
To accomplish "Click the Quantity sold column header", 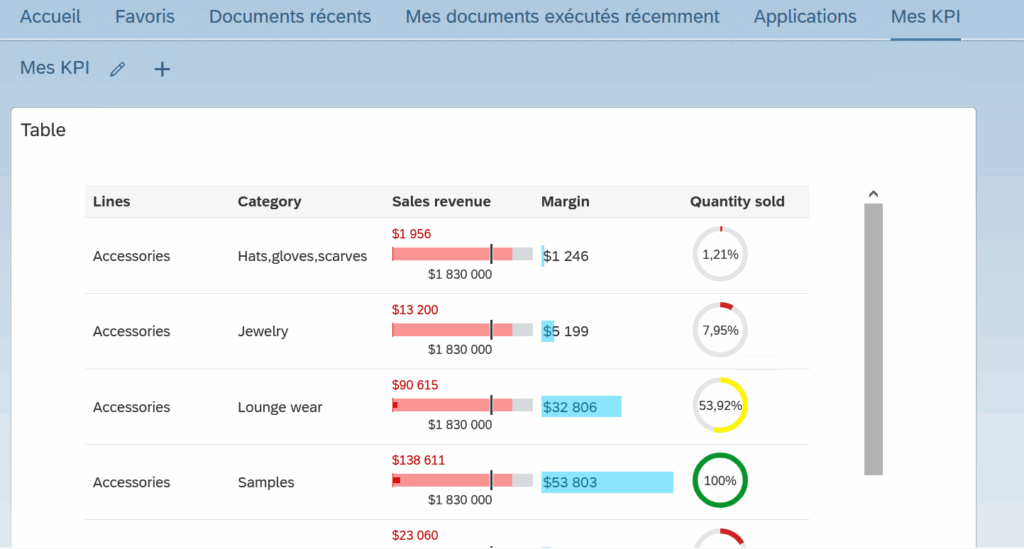I will pyautogui.click(x=737, y=201).
